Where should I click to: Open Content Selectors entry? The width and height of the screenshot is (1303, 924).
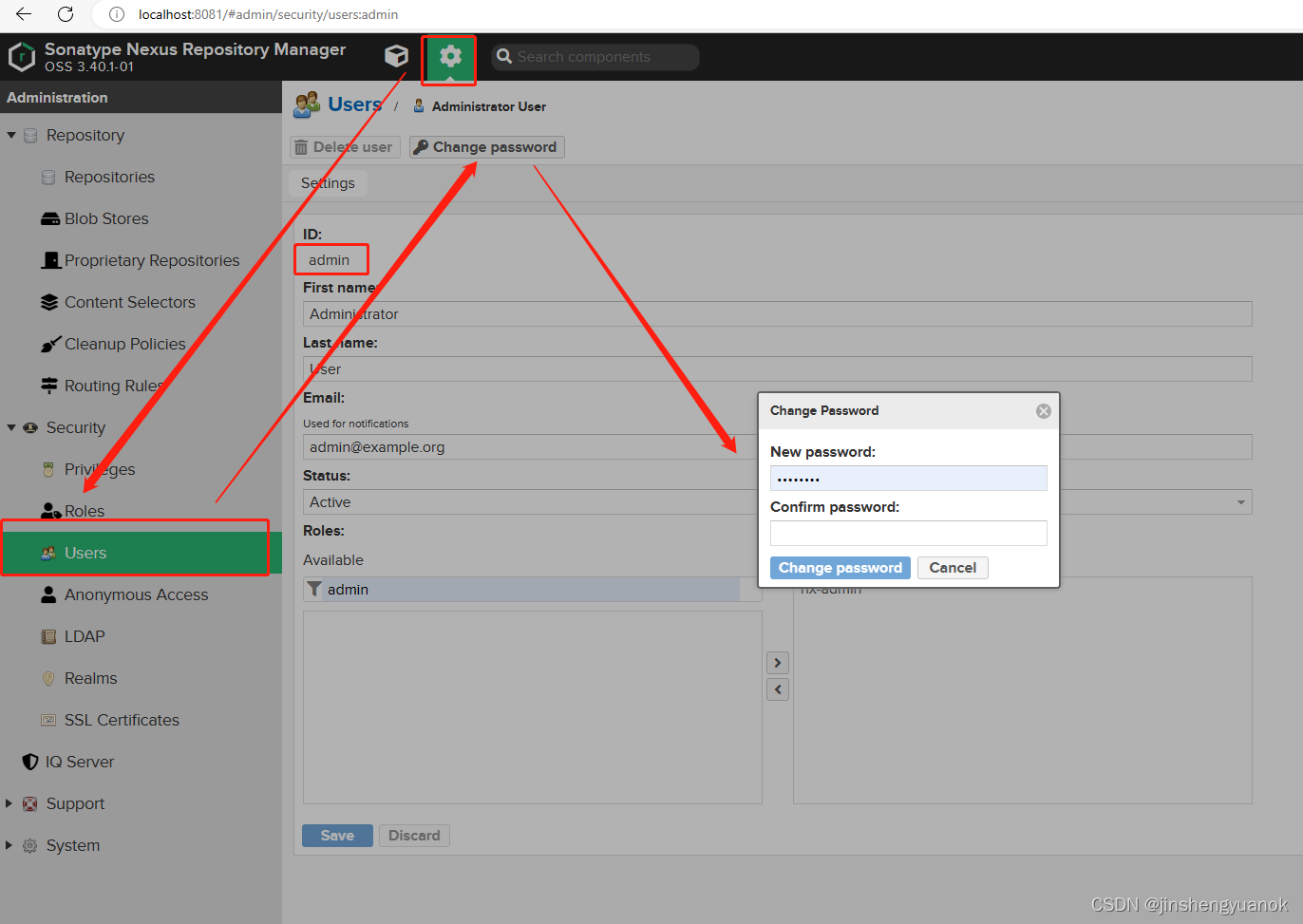tap(130, 302)
